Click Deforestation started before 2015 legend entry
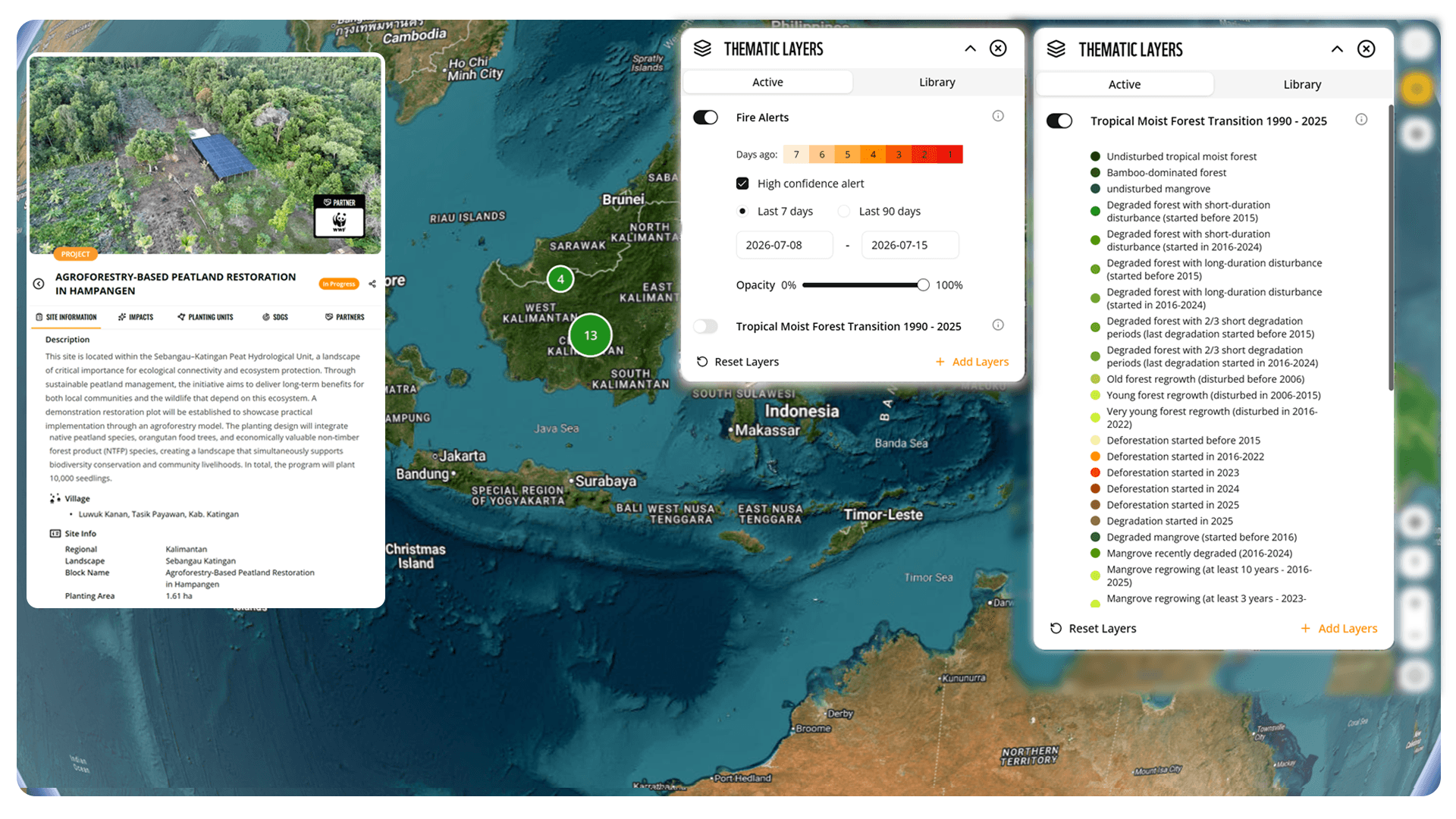 point(1175,441)
